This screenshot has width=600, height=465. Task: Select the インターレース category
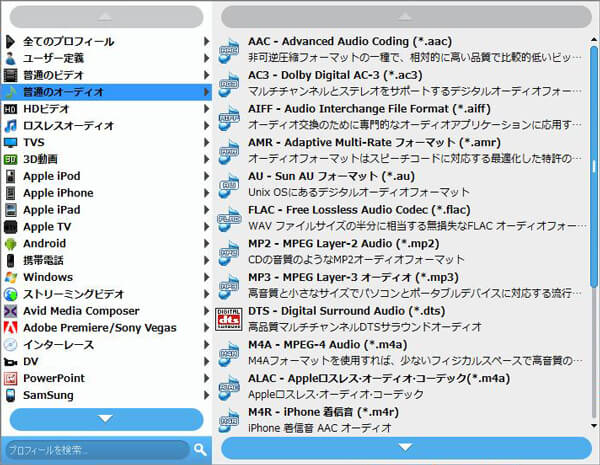106,344
